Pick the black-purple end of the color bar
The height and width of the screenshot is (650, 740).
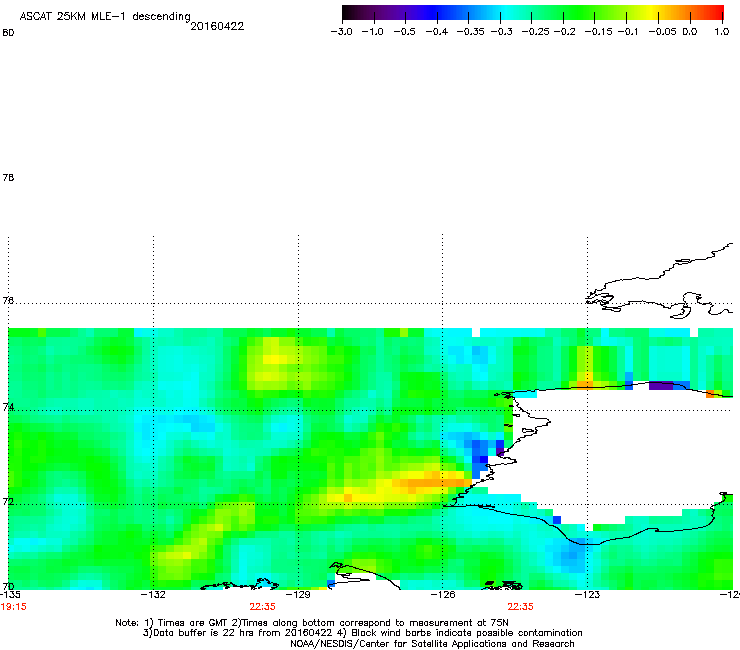tap(352, 12)
